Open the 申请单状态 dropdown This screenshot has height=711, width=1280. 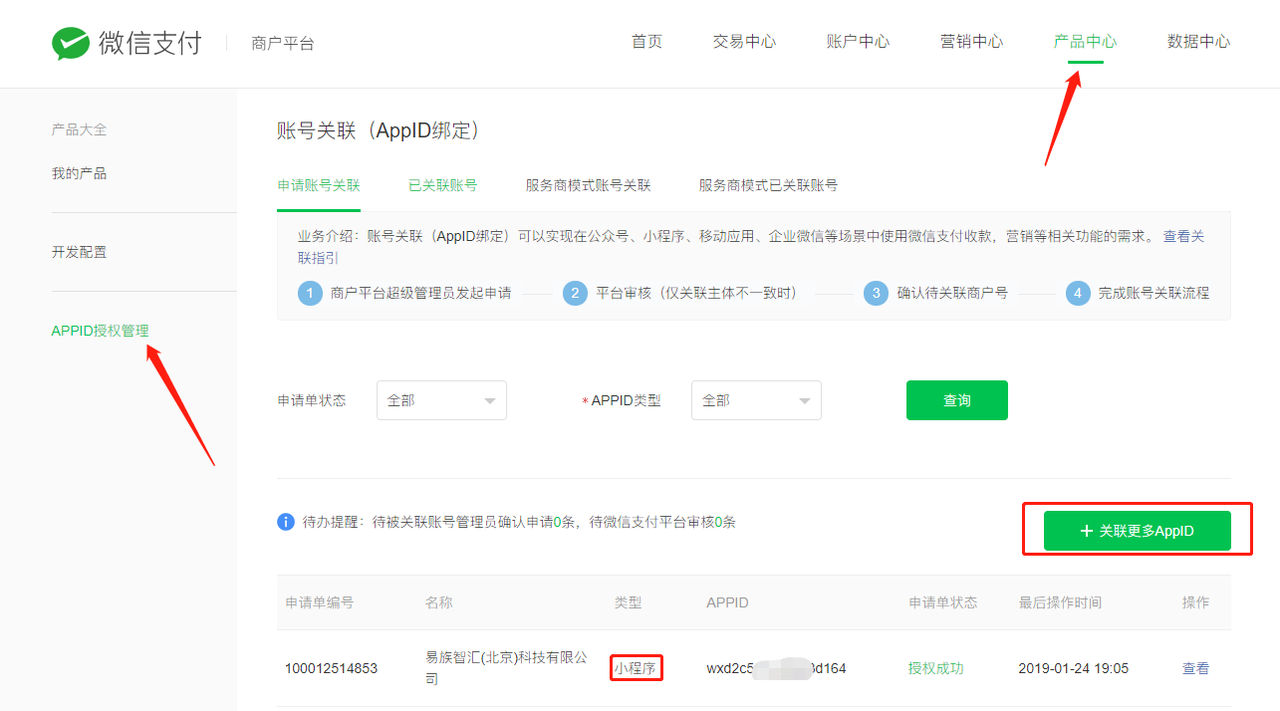442,400
